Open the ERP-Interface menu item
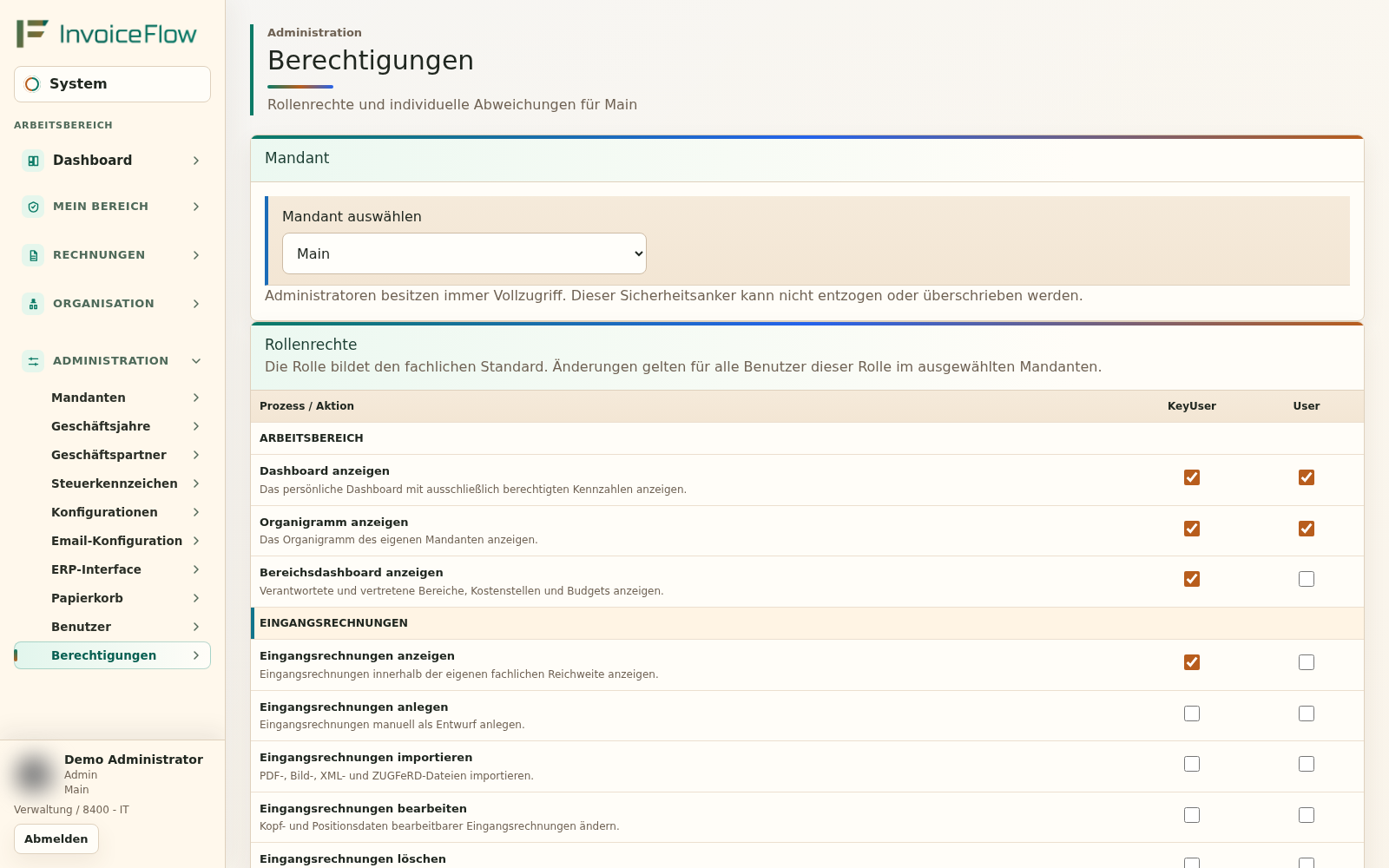This screenshot has width=1389, height=868. click(x=113, y=569)
